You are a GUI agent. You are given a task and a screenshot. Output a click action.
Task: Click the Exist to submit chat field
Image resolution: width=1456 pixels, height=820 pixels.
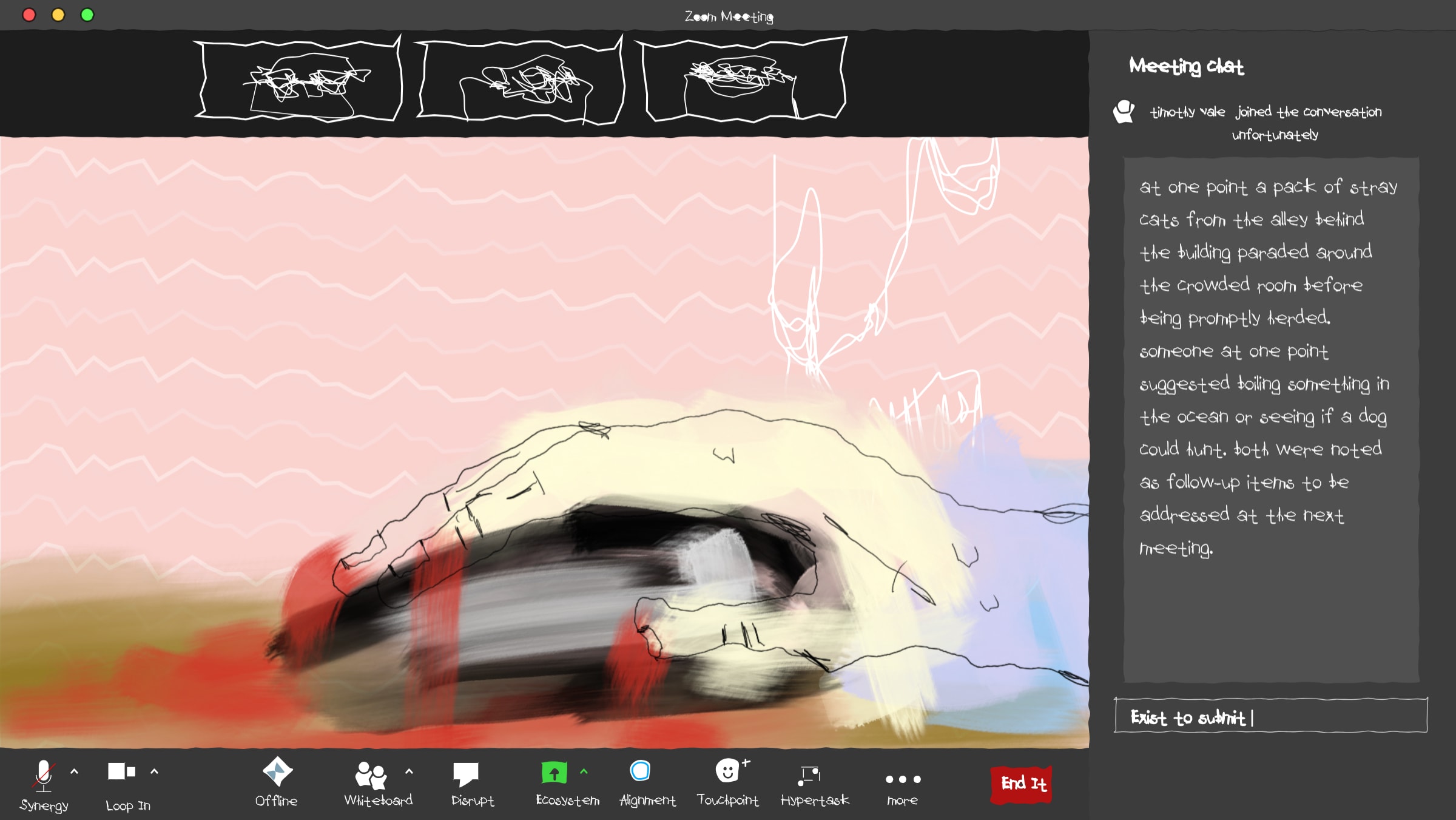click(x=1270, y=716)
